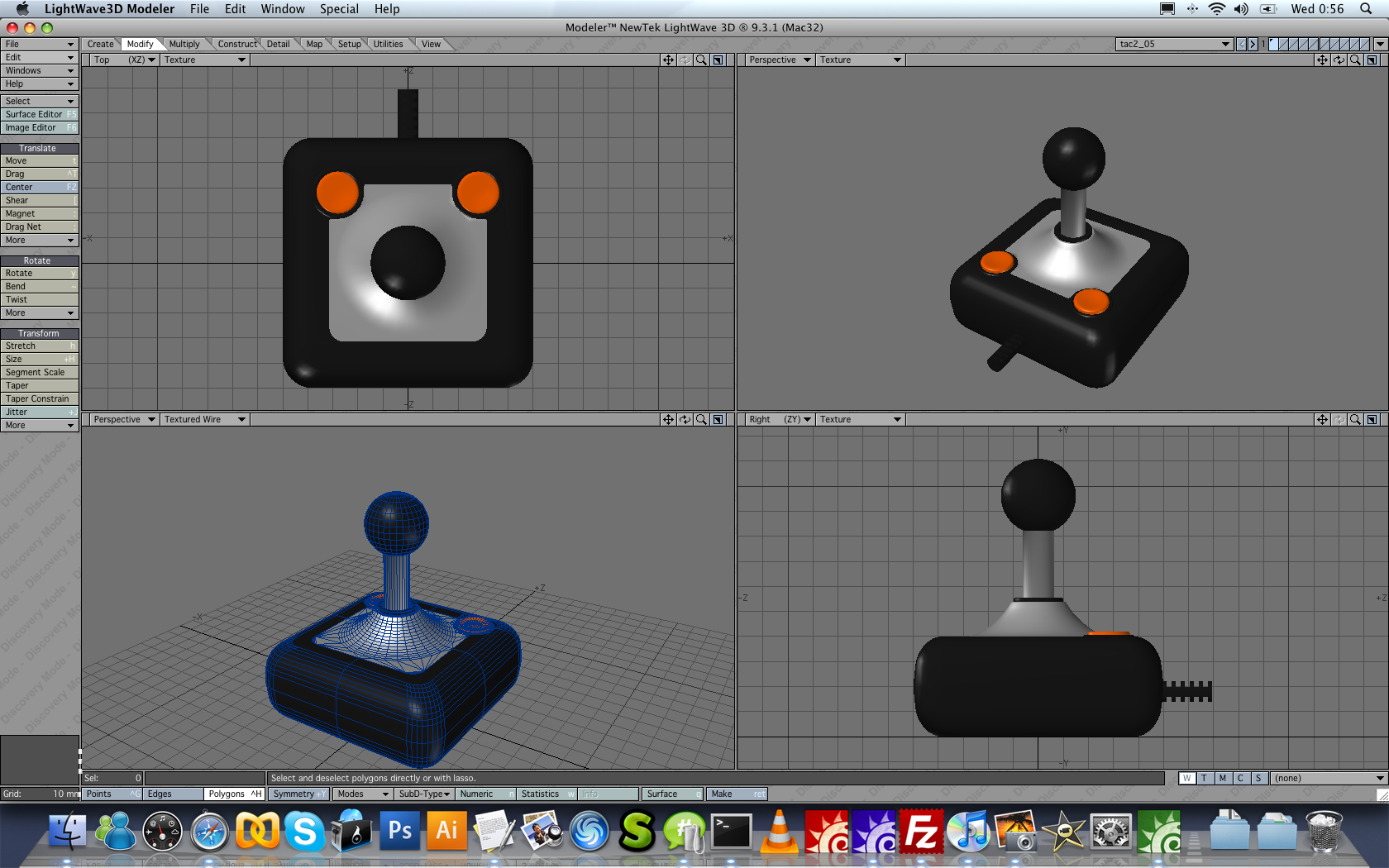The width and height of the screenshot is (1389, 868).
Task: Click pan icon in the Right (ZY) viewport
Action: coord(1322,419)
